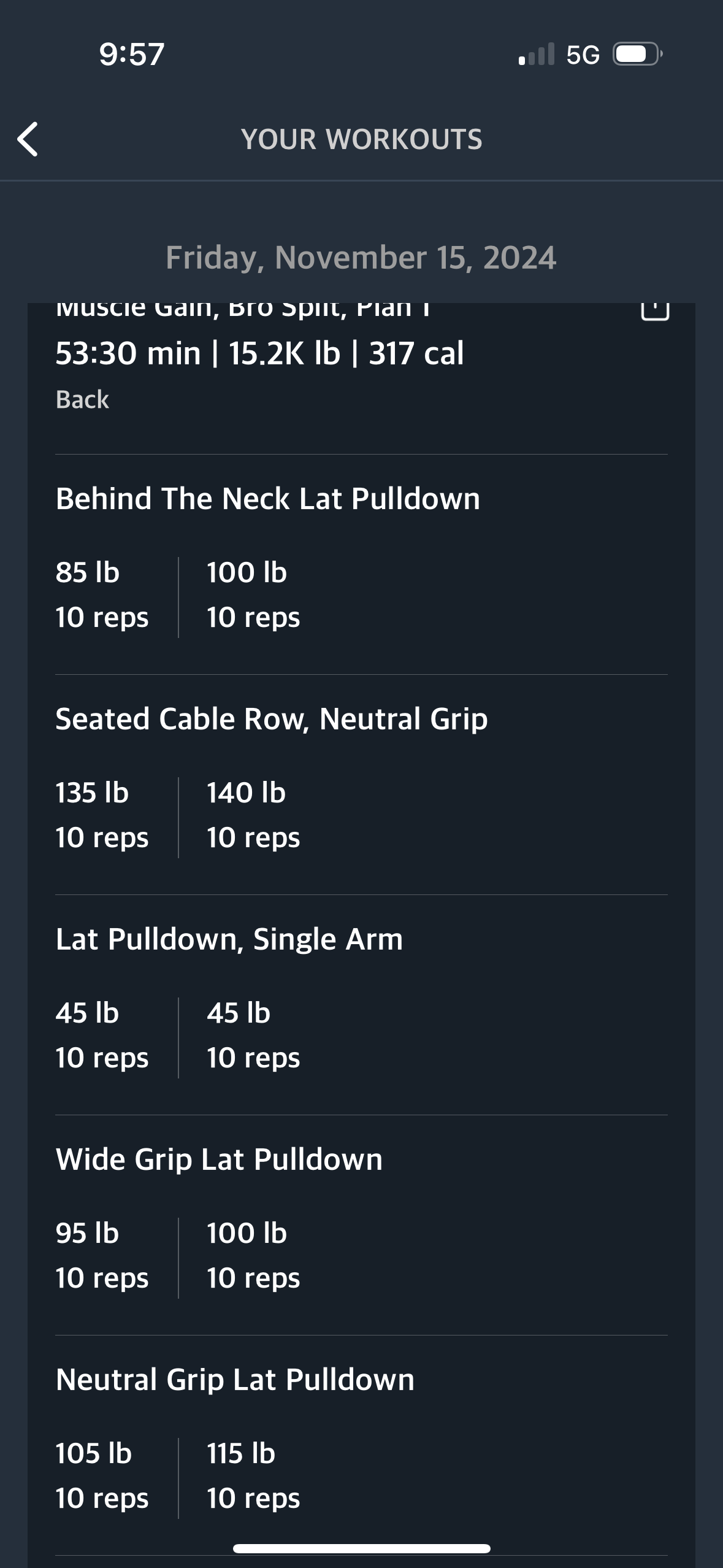The width and height of the screenshot is (723, 1568).
Task: Tap the share workout icon
Action: coord(654,310)
